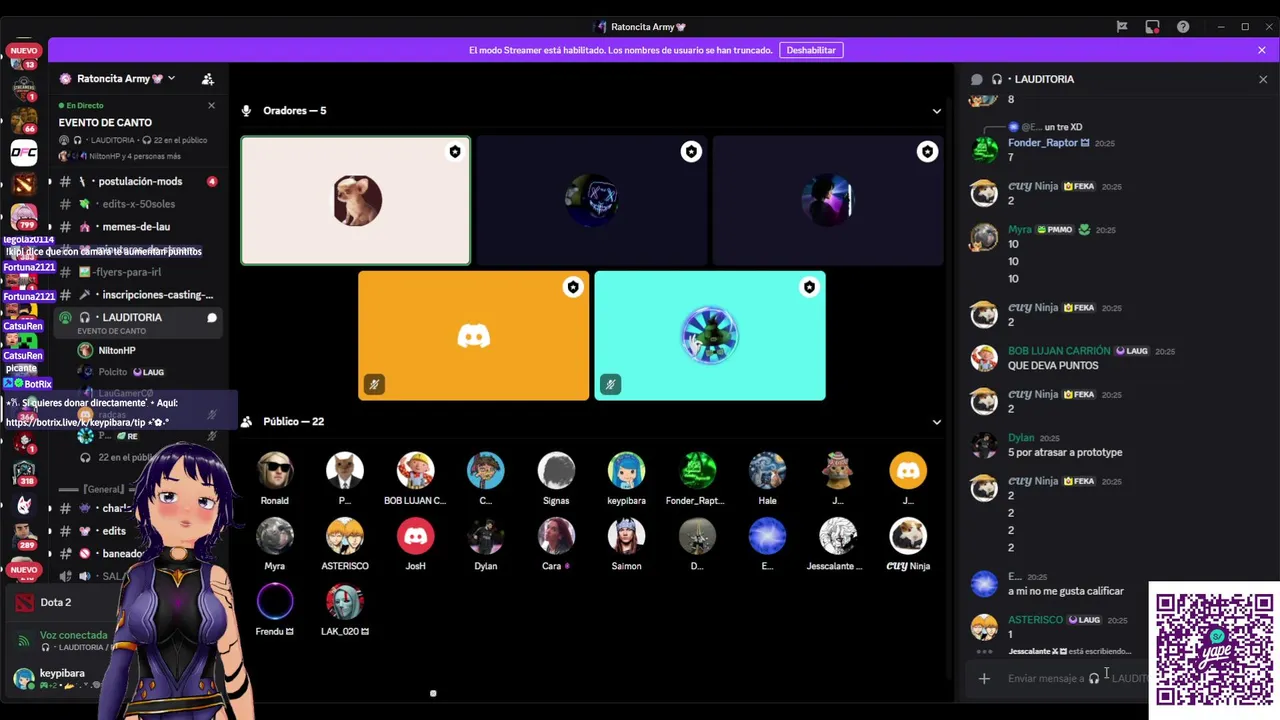Click the Voz conectada status text
The image size is (1280, 720).
[x=73, y=635]
